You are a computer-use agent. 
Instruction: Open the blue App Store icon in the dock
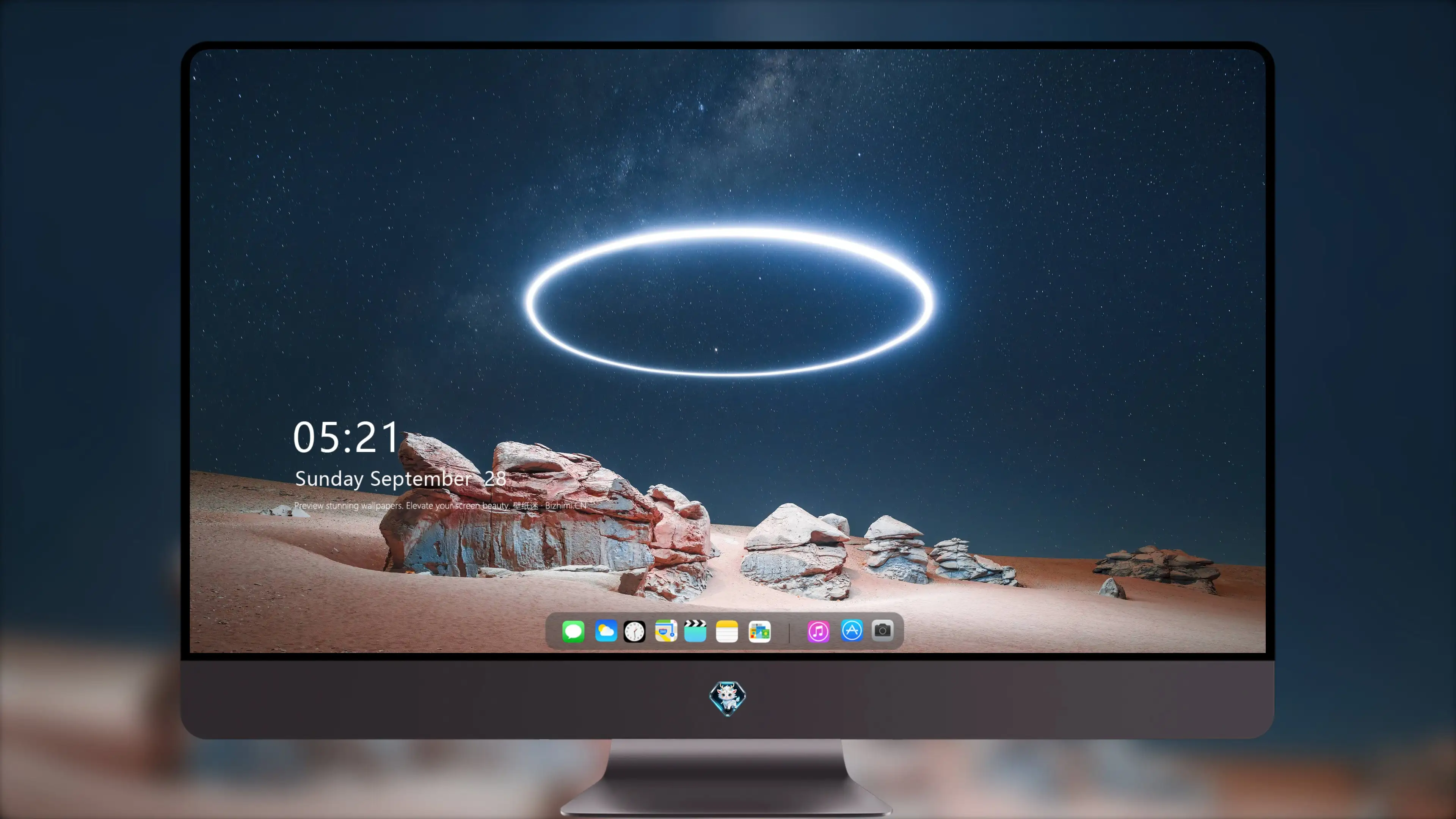point(852,630)
